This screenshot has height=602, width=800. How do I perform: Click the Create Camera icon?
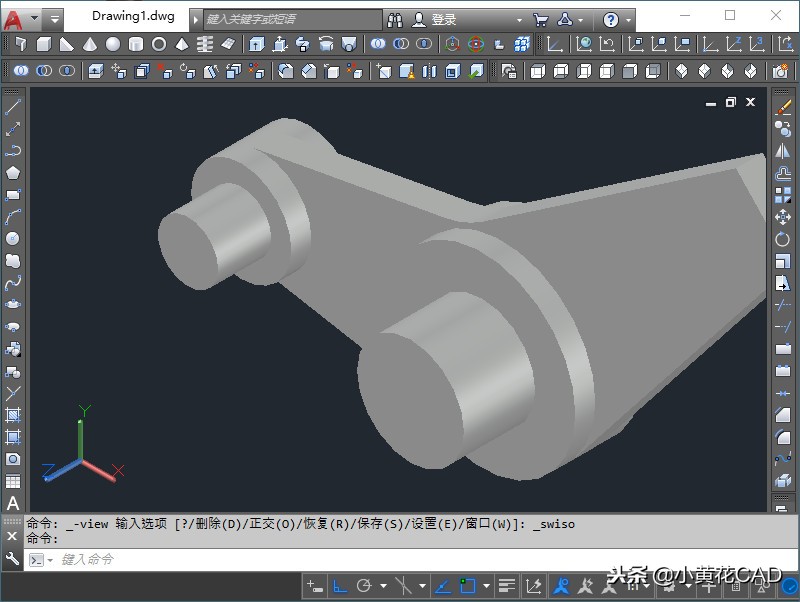(x=781, y=71)
